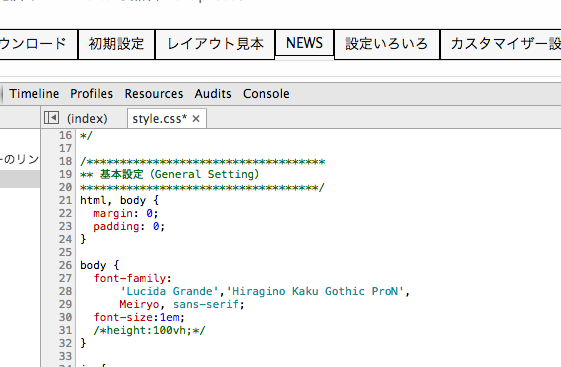Select the 'のリン' item in the left sidebar
The image size is (561, 367).
(20, 159)
